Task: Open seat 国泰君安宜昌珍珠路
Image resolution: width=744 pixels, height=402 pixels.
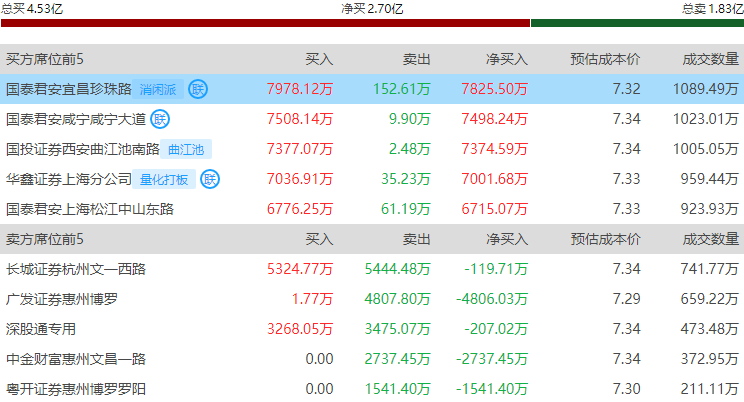Action: [69, 89]
